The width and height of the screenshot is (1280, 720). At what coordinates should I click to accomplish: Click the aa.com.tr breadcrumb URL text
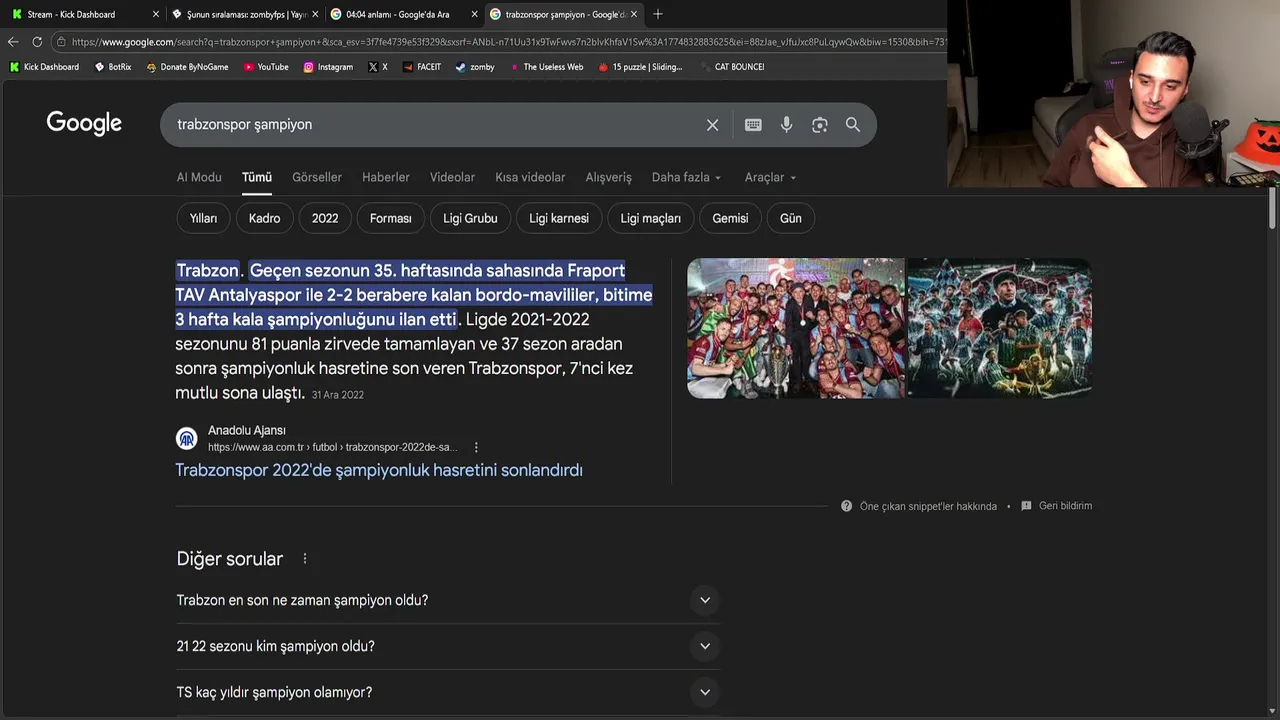[x=332, y=447]
